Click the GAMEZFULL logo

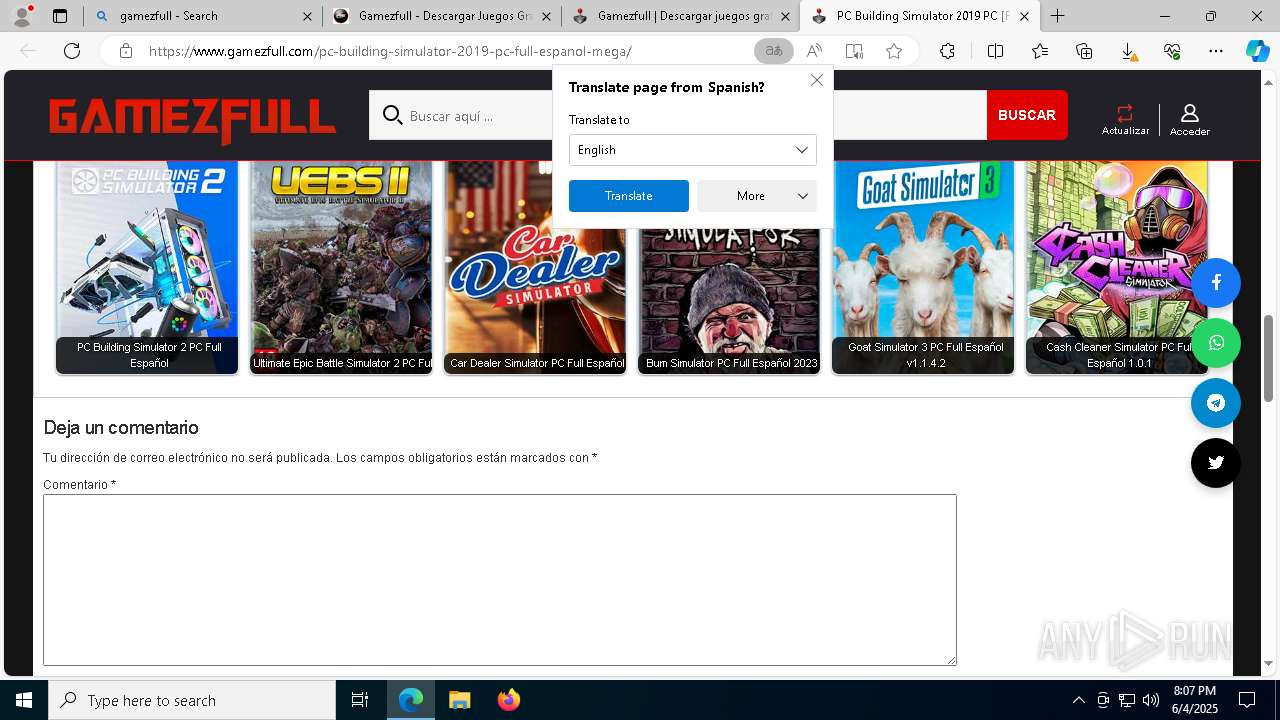pos(192,120)
